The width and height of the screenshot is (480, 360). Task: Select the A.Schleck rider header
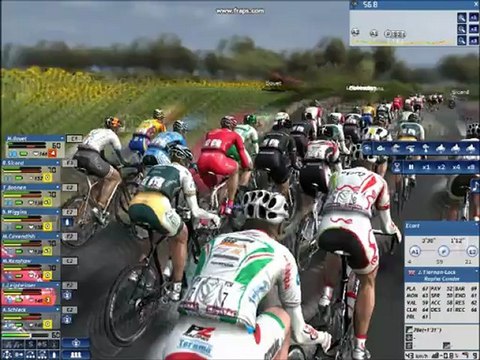[31, 309]
